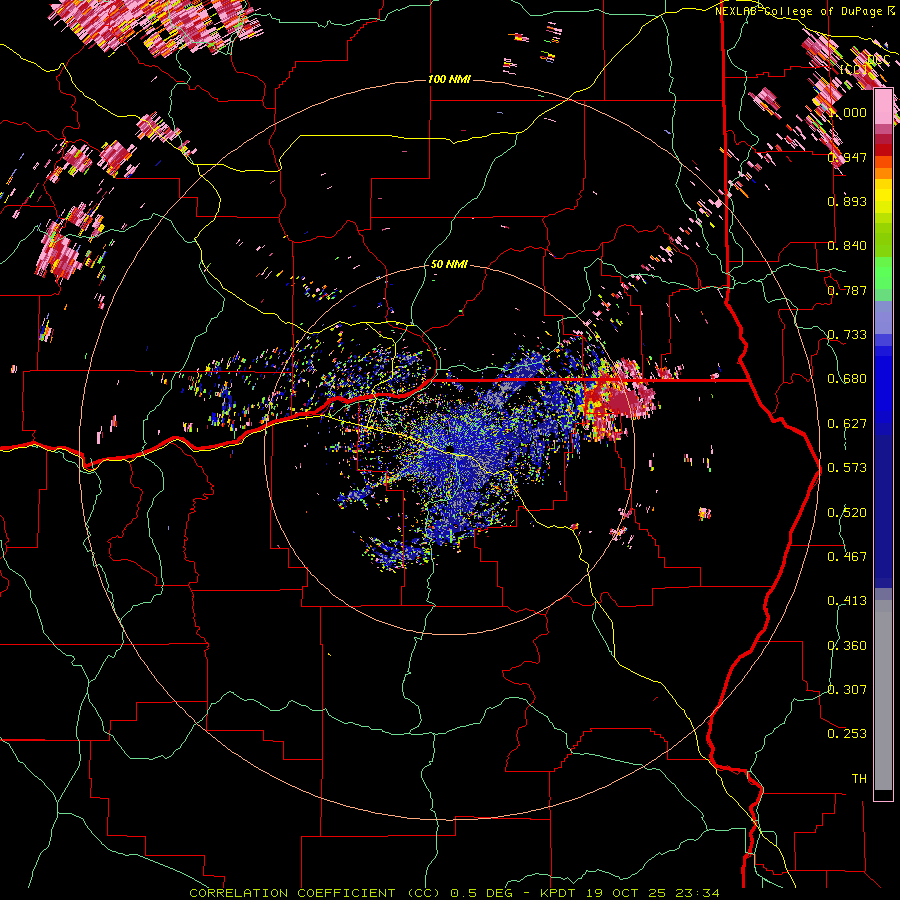Viewport: 900px width, 900px height.
Task: Click the 0.893 legend value
Action: [x=847, y=201]
